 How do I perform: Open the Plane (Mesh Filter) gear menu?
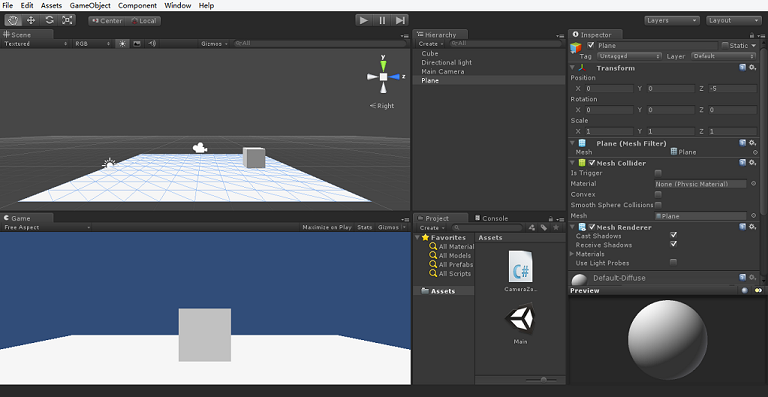point(753,143)
